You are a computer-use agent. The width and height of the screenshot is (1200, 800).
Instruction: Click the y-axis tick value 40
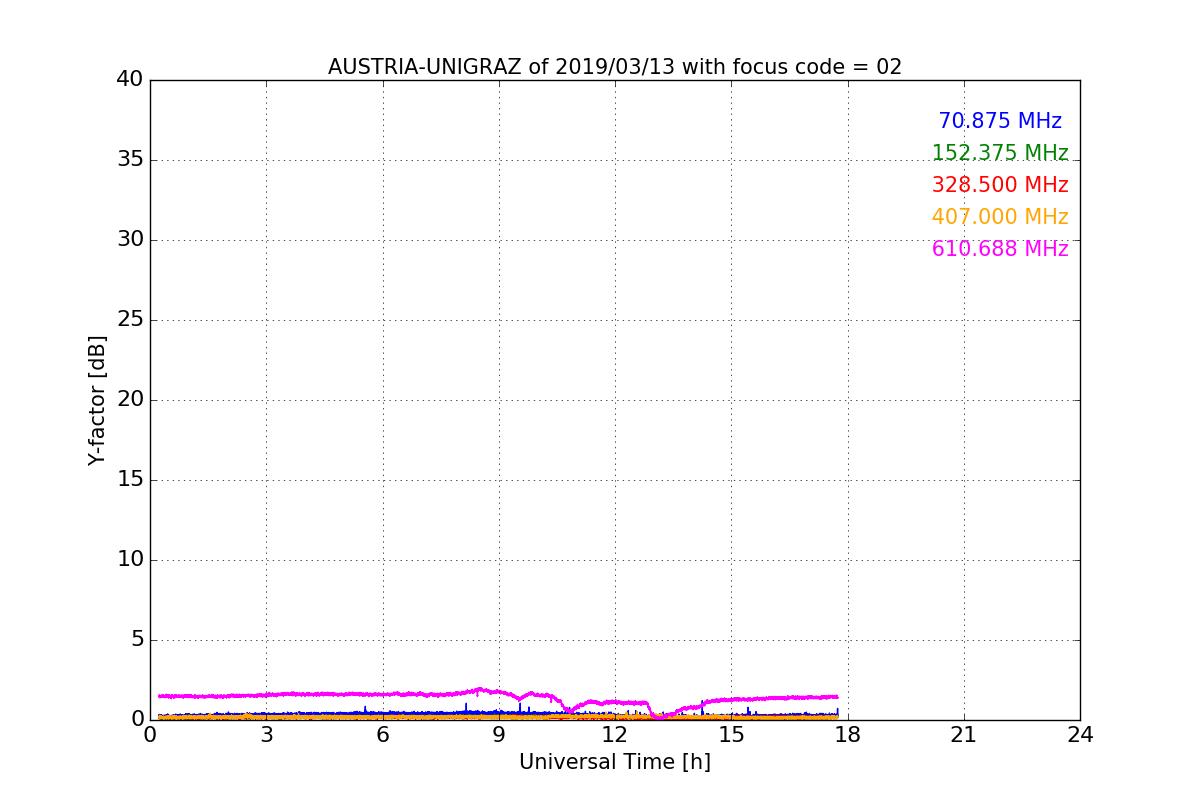click(130, 79)
